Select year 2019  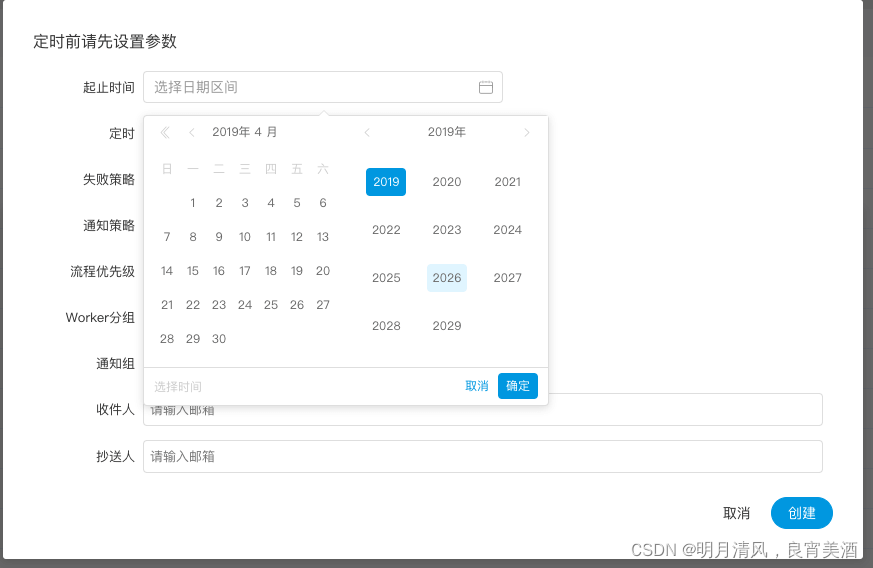tap(386, 182)
